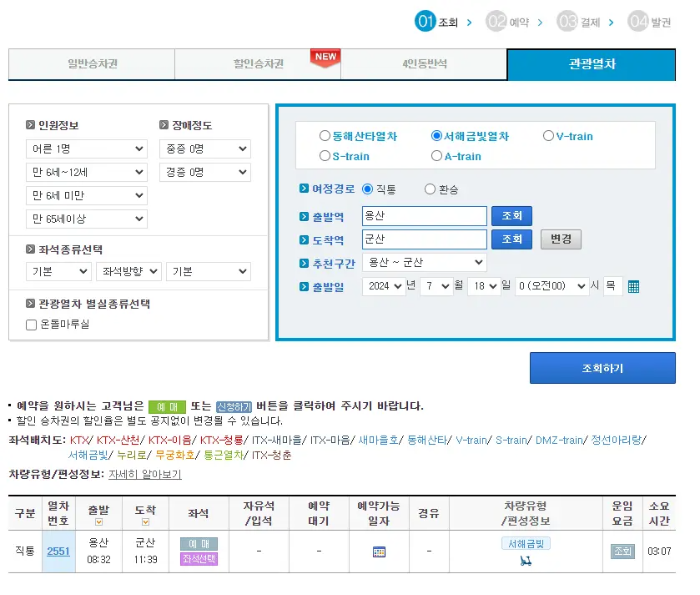Click 예매 button for train 2551
This screenshot has width=700, height=595.
point(199,544)
